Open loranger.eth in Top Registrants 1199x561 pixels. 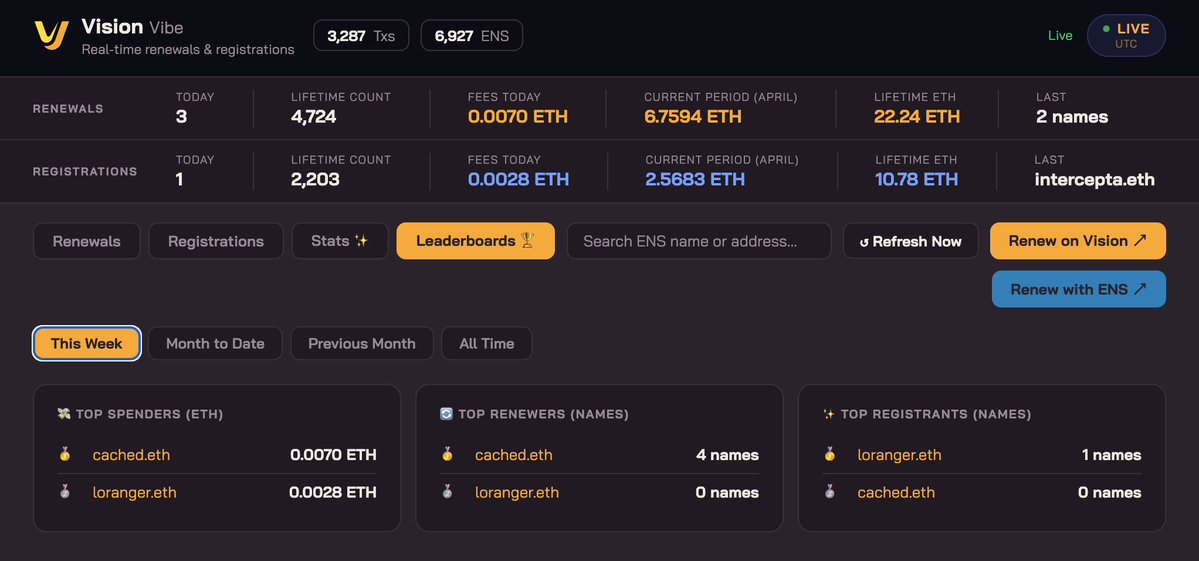899,455
